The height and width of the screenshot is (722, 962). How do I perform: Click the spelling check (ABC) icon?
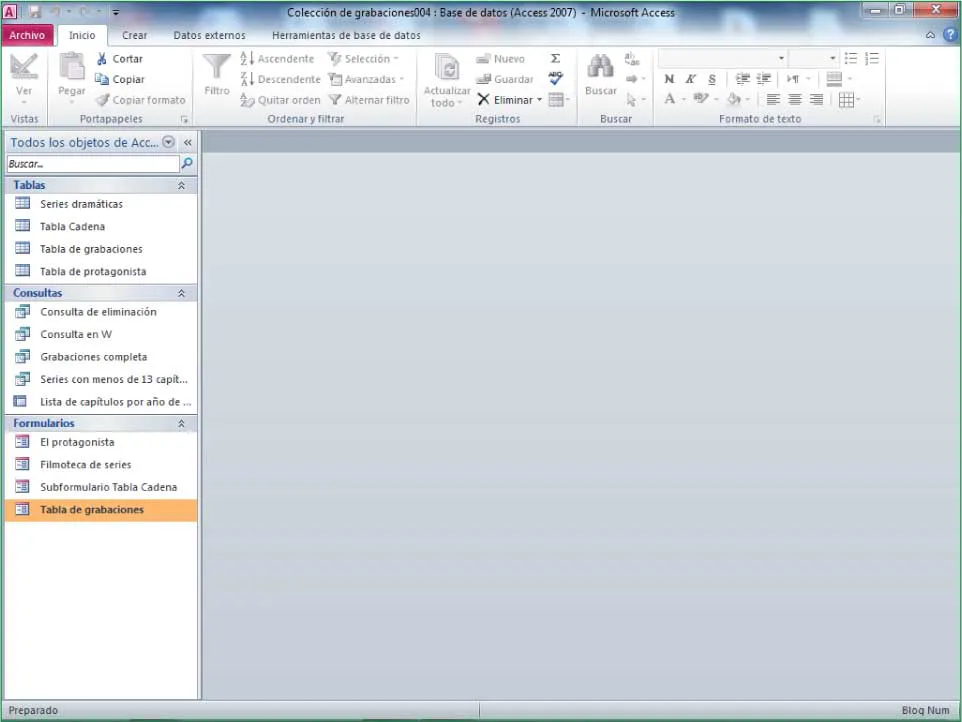tap(556, 78)
